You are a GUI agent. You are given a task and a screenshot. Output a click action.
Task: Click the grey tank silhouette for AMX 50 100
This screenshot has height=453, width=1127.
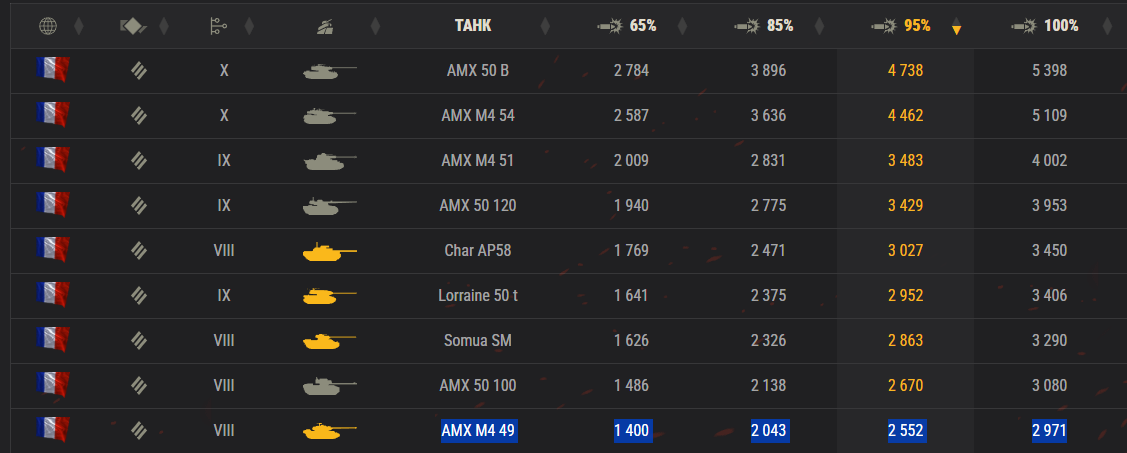(x=330, y=386)
